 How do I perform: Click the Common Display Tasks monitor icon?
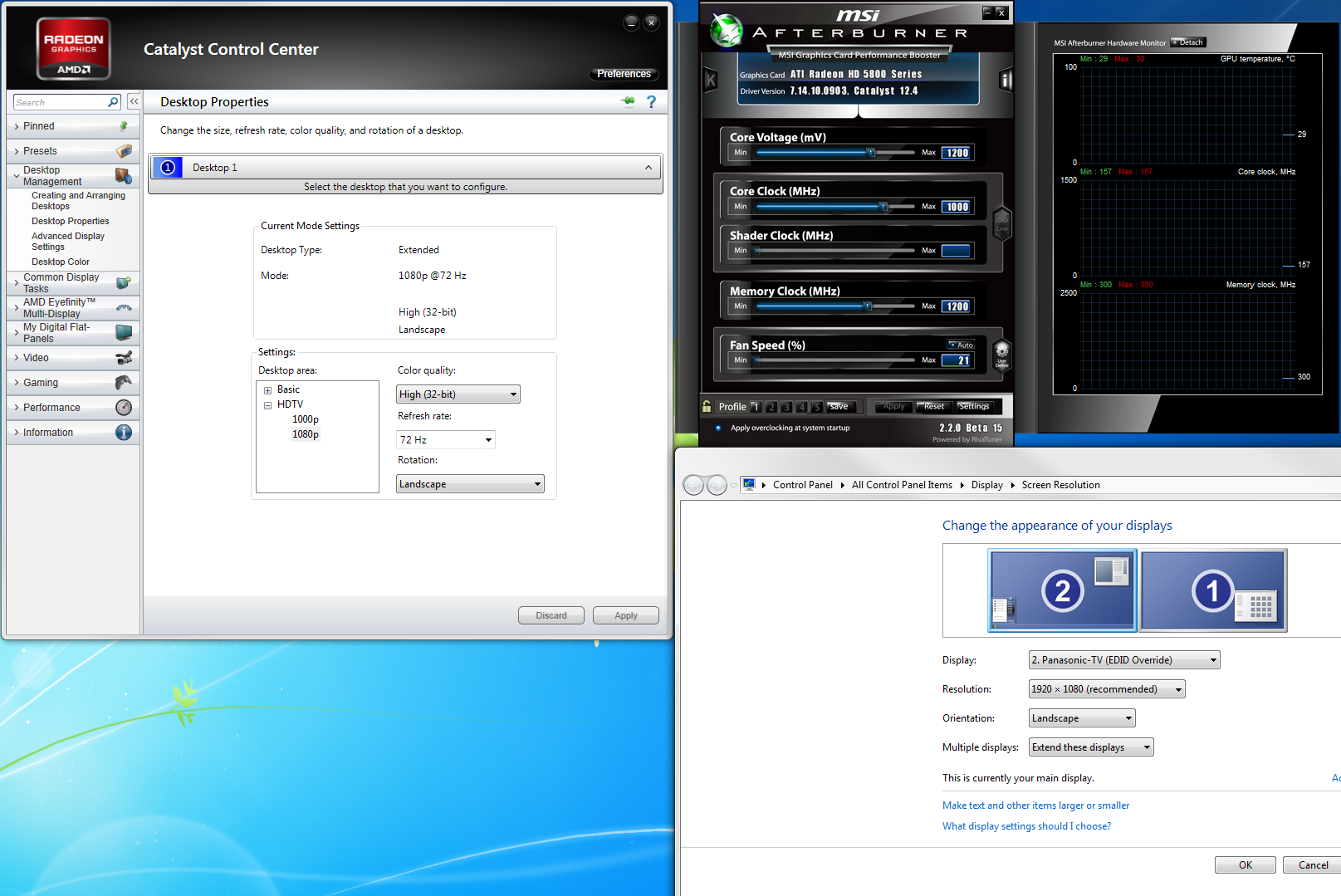124,283
